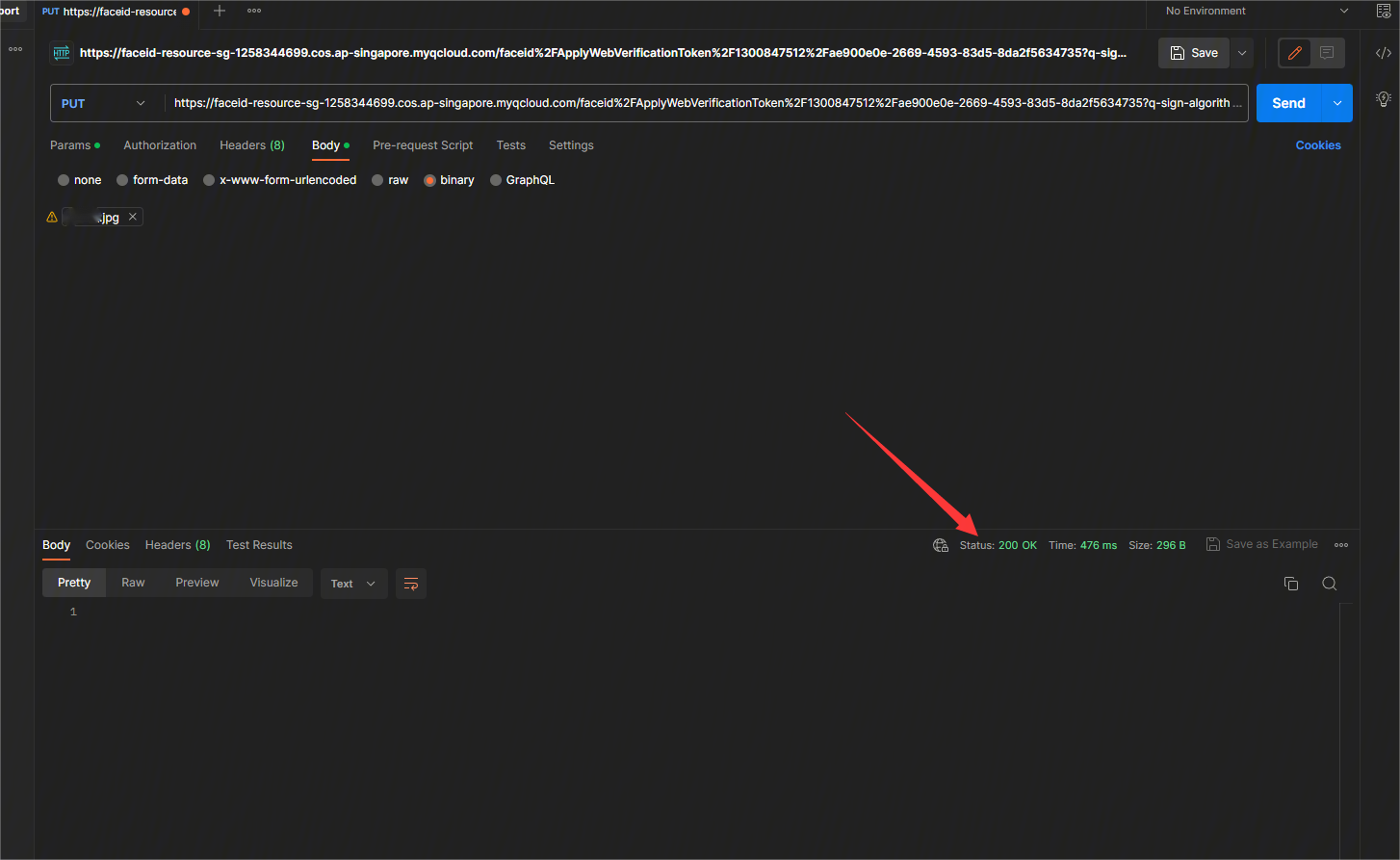Open the PUT method dropdown
The height and width of the screenshot is (860, 1400).
click(x=106, y=103)
